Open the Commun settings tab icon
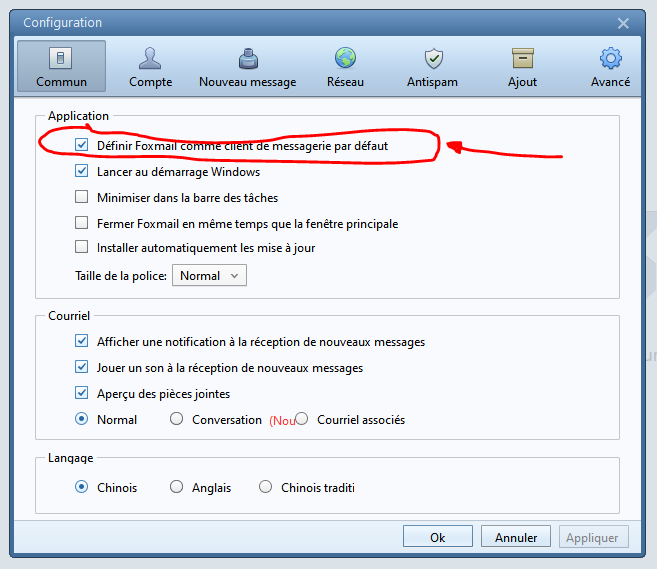 tap(61, 58)
